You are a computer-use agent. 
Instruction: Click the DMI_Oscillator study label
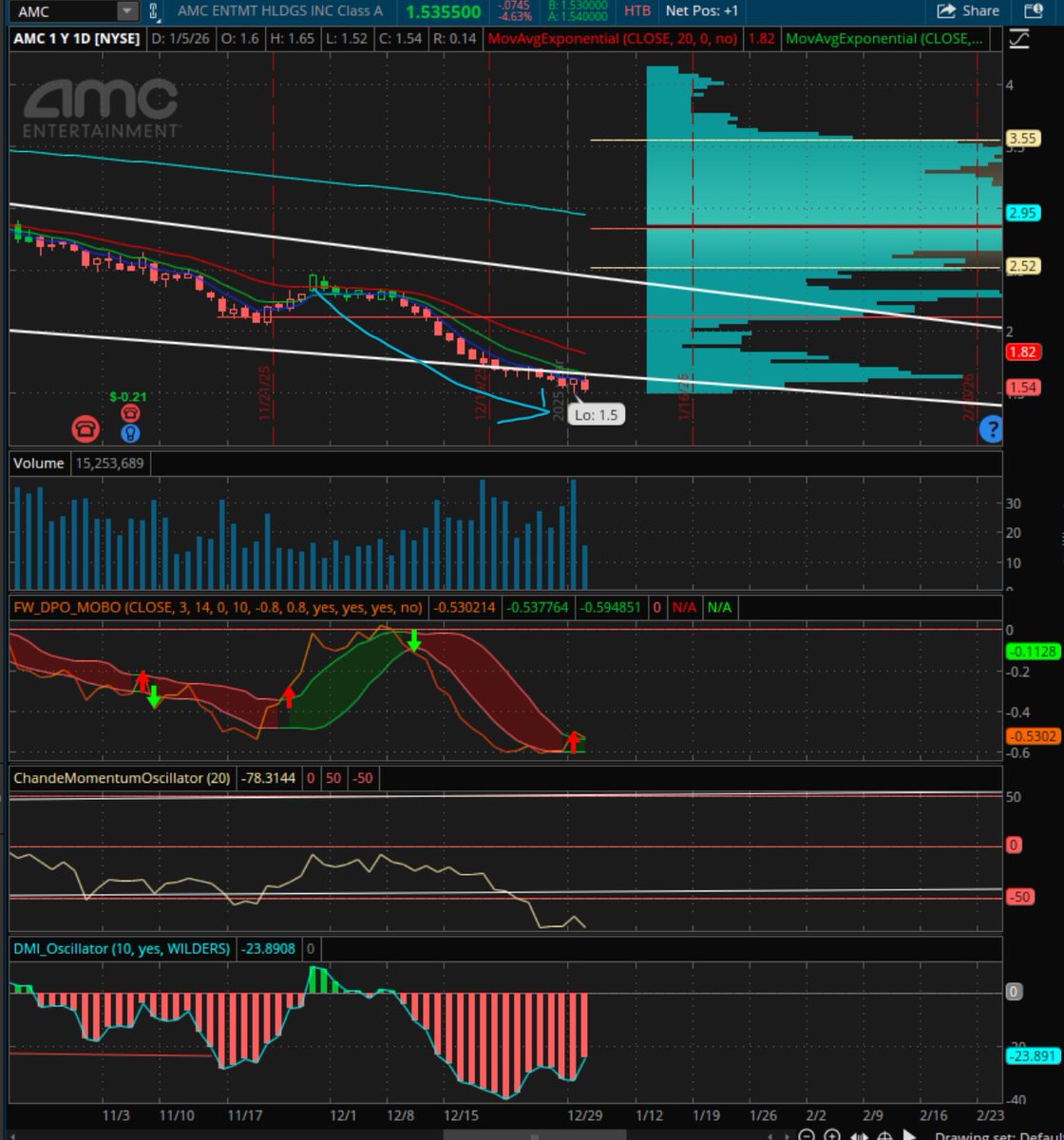tap(121, 948)
